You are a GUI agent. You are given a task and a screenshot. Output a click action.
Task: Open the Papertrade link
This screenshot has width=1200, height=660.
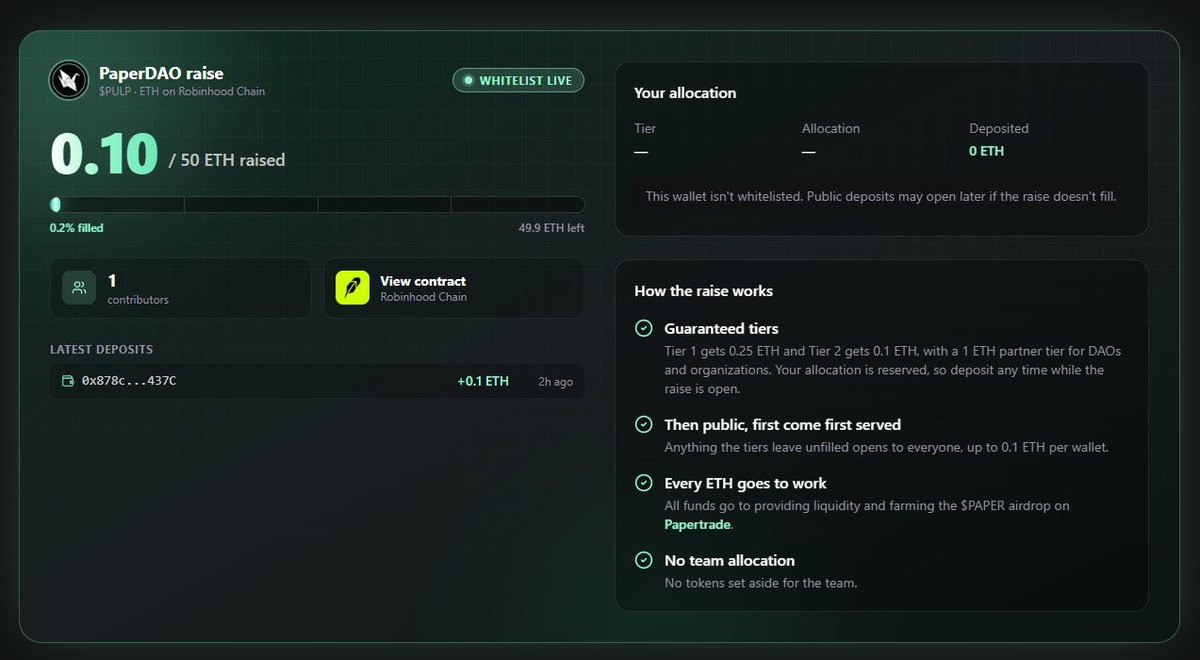(698, 524)
